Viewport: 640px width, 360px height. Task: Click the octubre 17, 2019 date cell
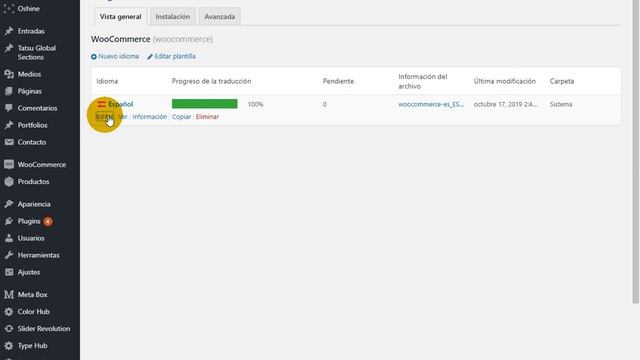(x=505, y=104)
